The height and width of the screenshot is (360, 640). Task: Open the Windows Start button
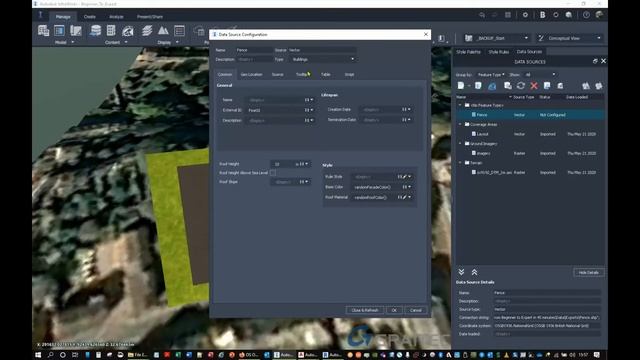38,355
